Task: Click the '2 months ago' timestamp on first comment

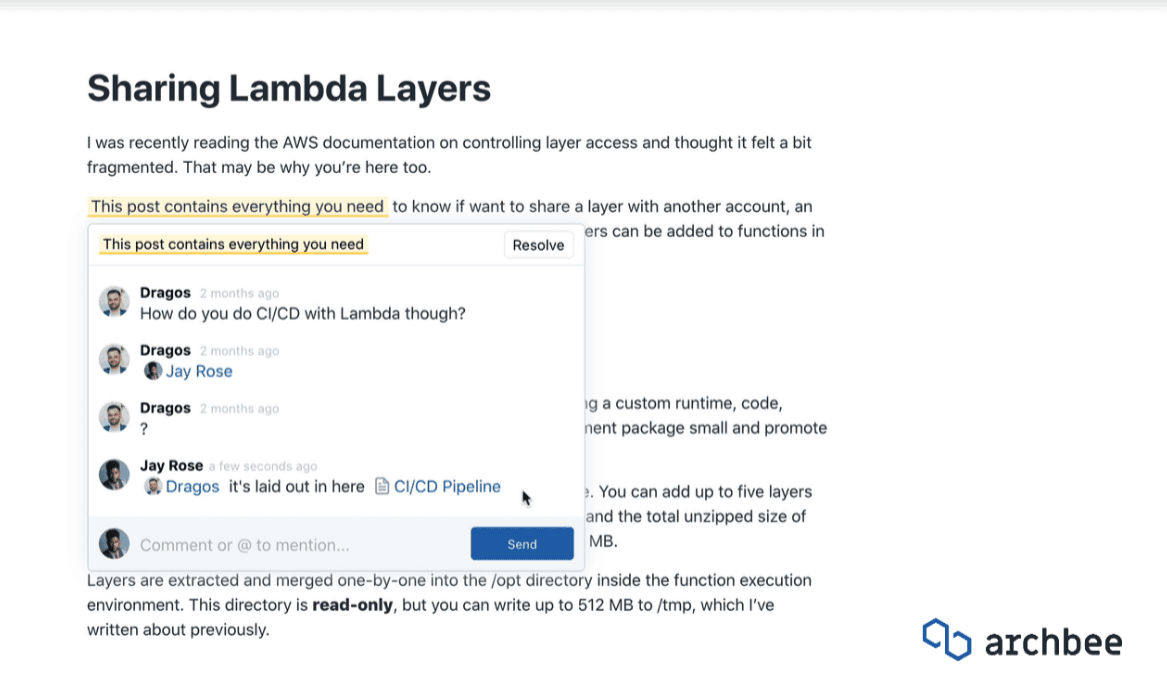Action: (x=239, y=294)
